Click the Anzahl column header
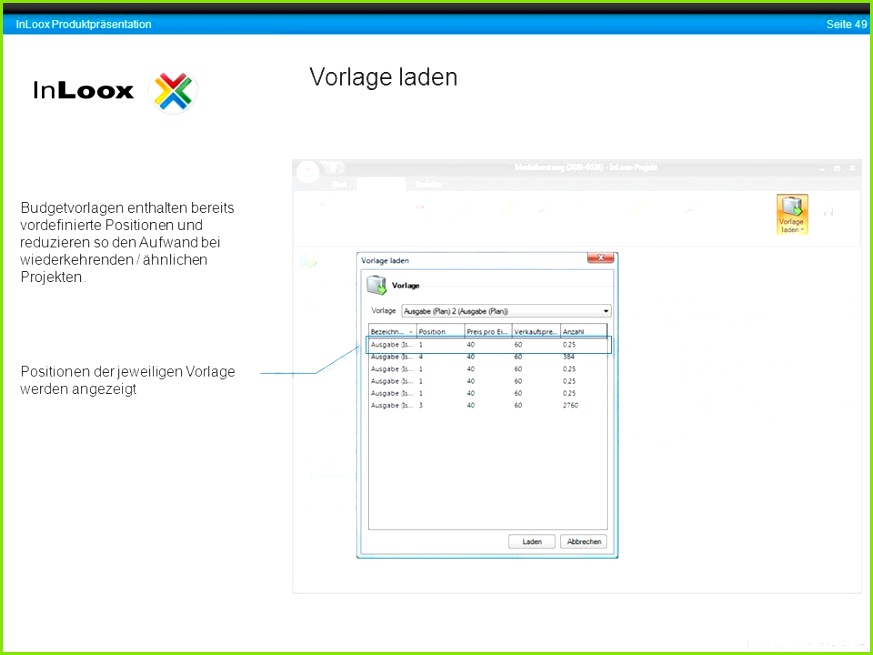Image resolution: width=873 pixels, height=655 pixels. pos(583,331)
